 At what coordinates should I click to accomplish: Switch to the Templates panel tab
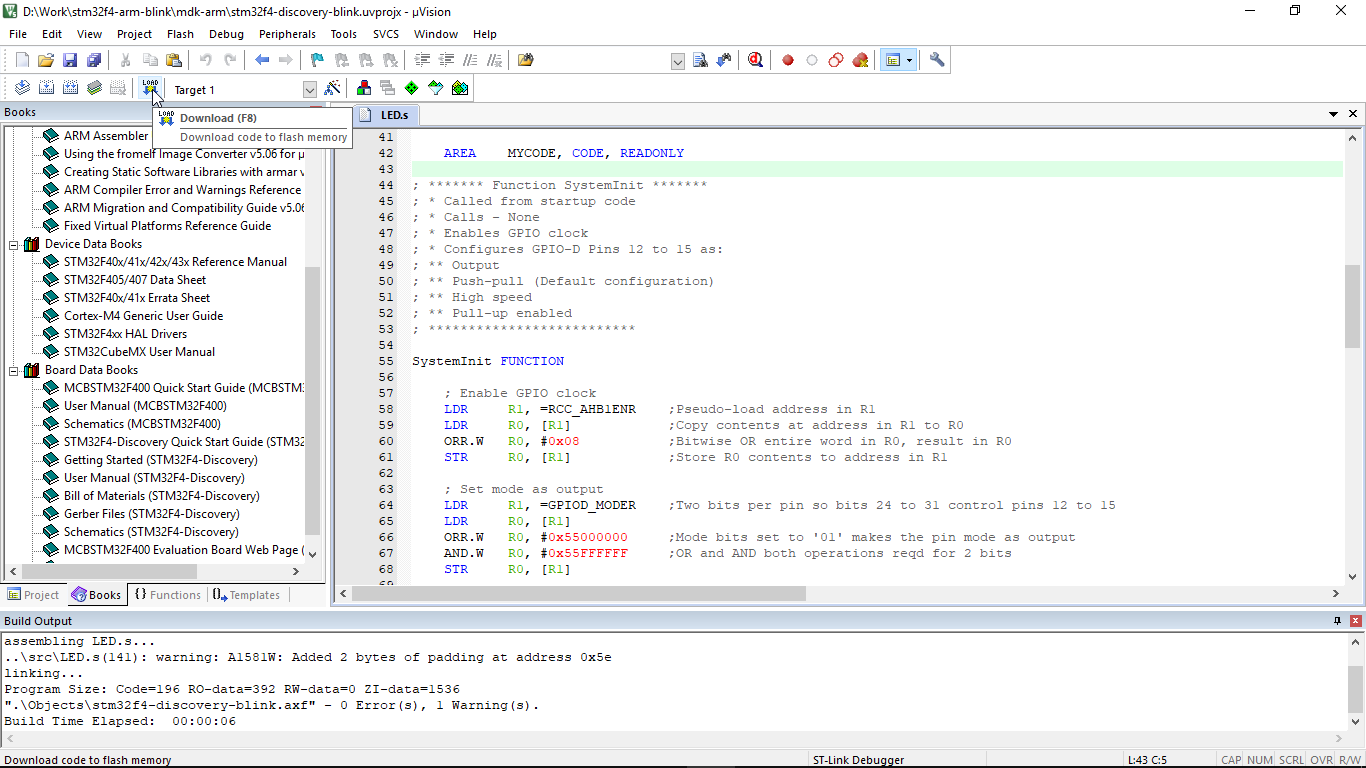[246, 595]
